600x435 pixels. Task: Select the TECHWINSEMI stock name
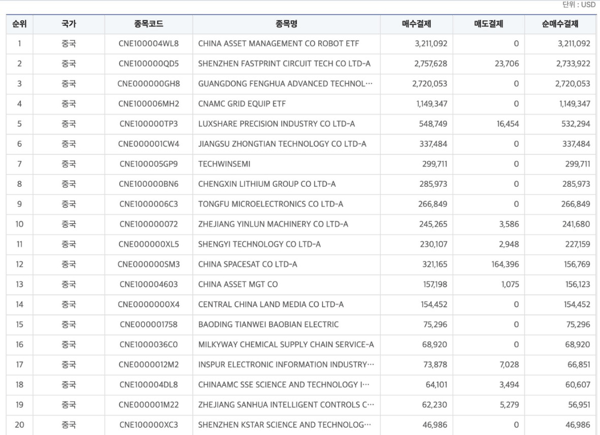pyautogui.click(x=224, y=164)
